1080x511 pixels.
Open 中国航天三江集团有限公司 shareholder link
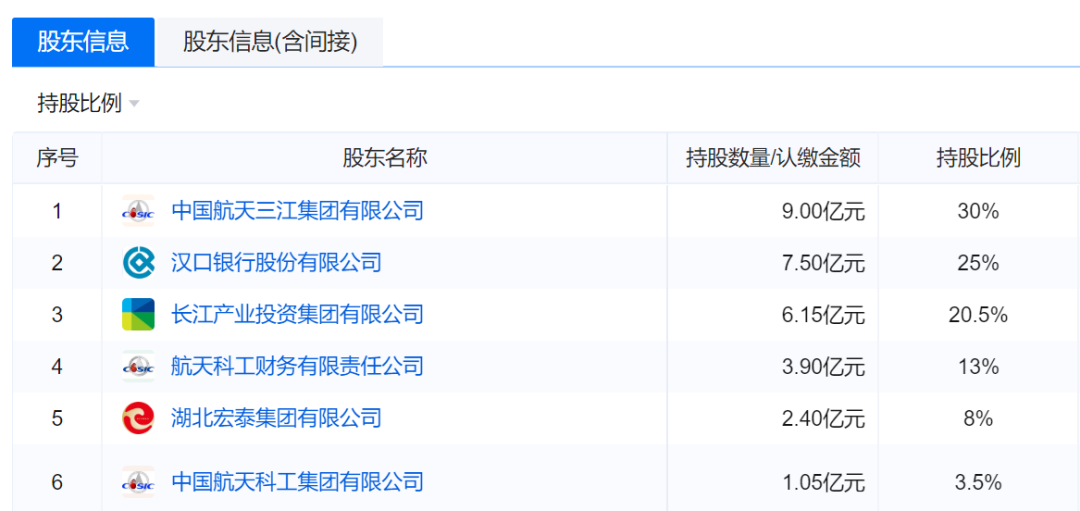pyautogui.click(x=297, y=211)
